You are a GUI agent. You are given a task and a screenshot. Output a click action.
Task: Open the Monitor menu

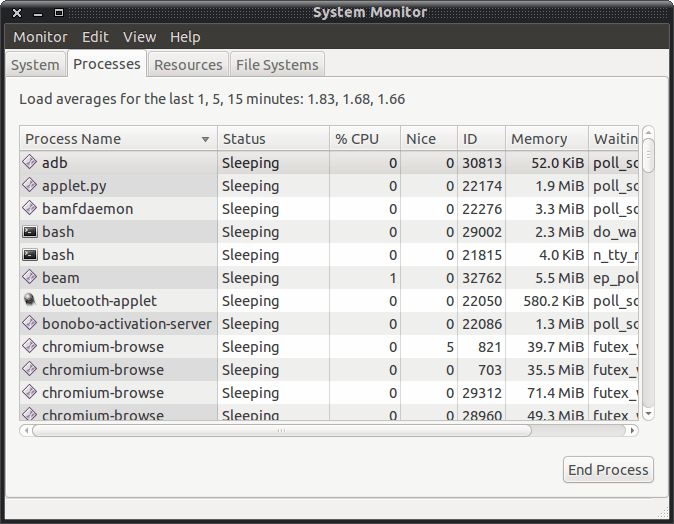coord(40,37)
